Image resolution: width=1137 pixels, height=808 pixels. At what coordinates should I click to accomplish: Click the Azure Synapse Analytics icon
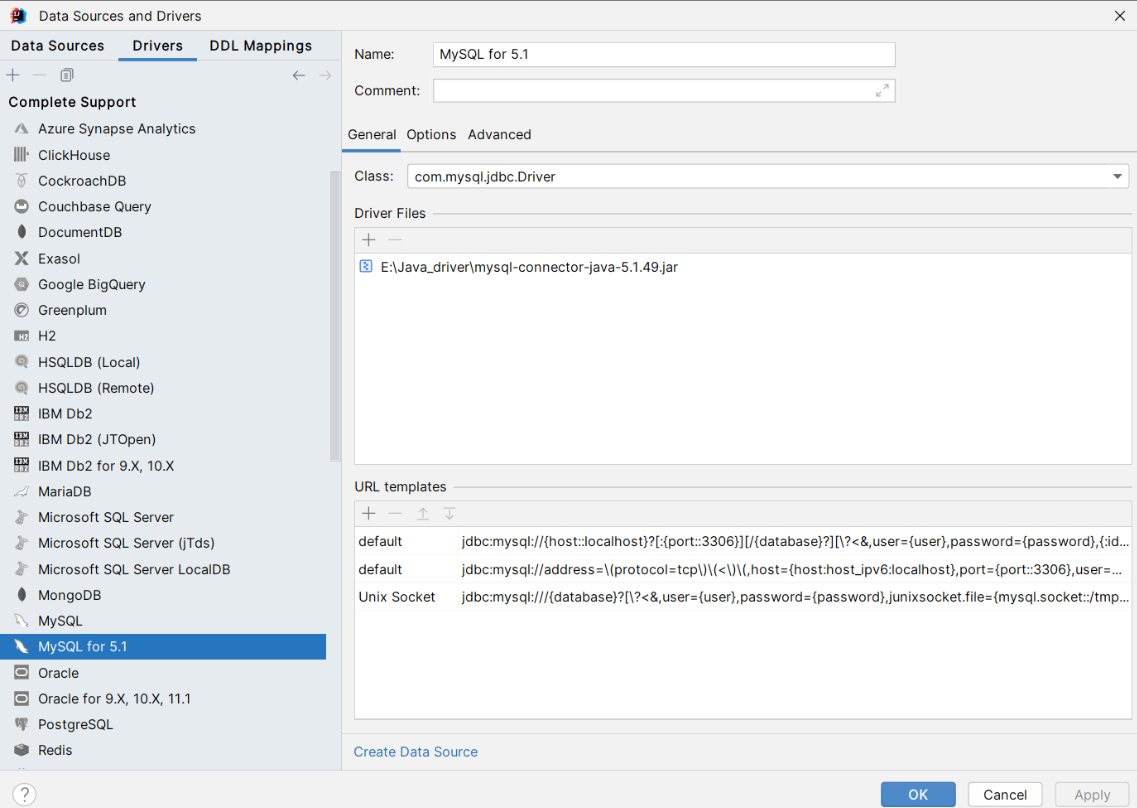click(22, 128)
